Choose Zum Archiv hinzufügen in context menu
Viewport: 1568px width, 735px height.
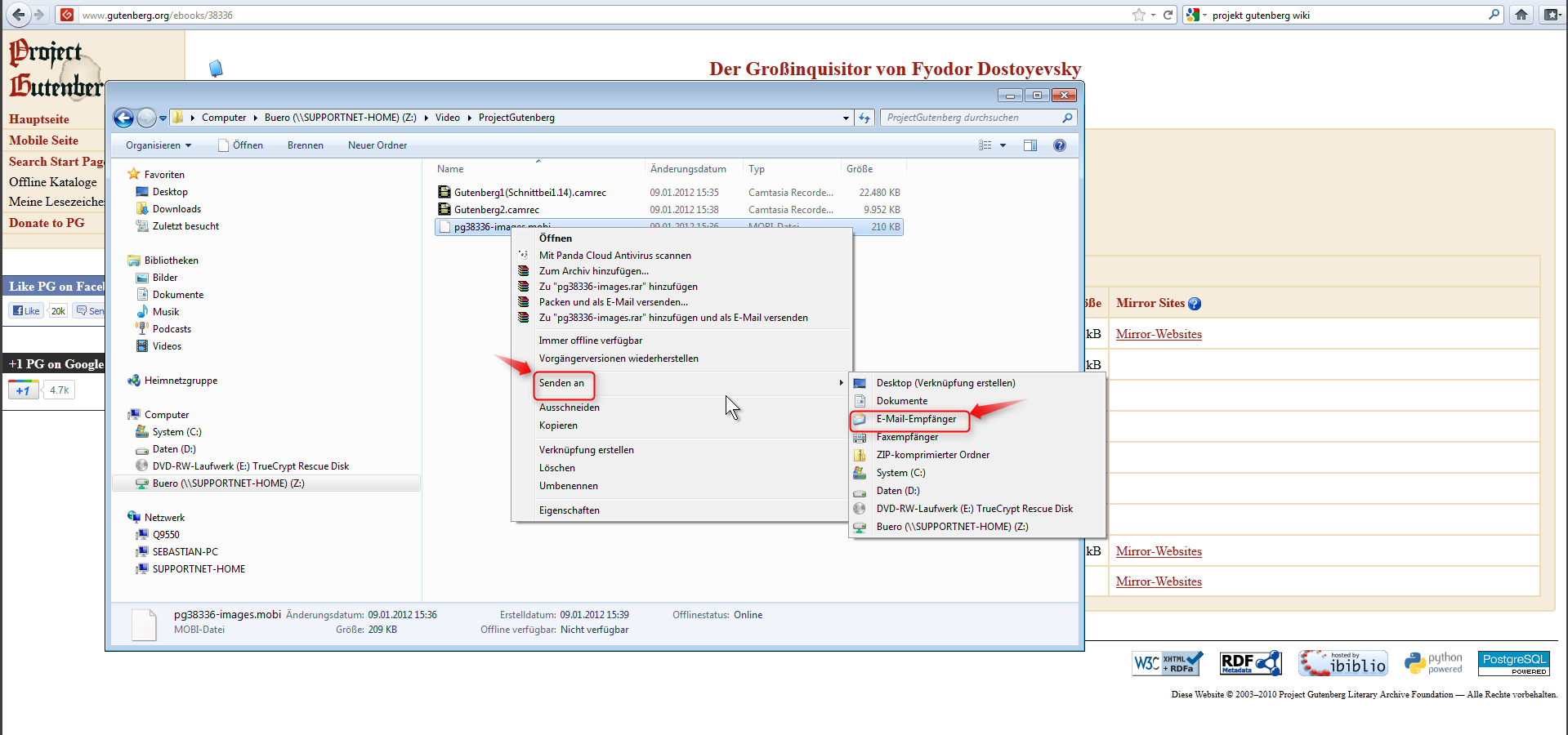tap(593, 271)
